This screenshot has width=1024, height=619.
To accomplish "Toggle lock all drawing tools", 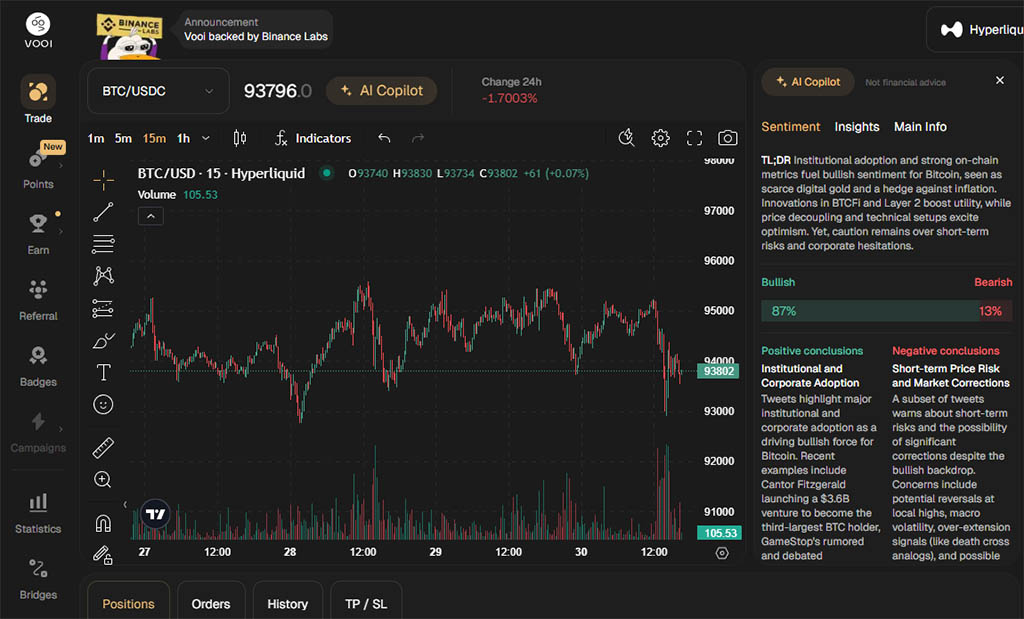I will (x=103, y=554).
